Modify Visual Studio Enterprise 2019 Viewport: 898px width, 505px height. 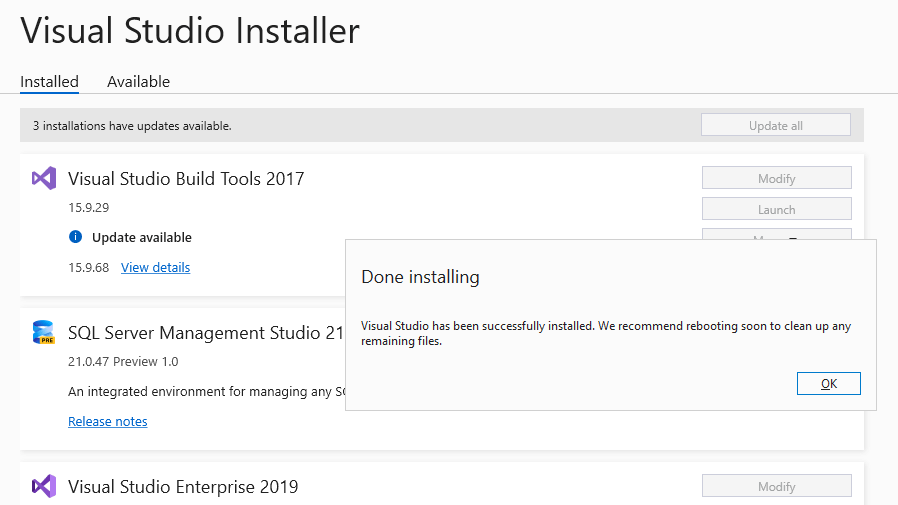tap(776, 486)
